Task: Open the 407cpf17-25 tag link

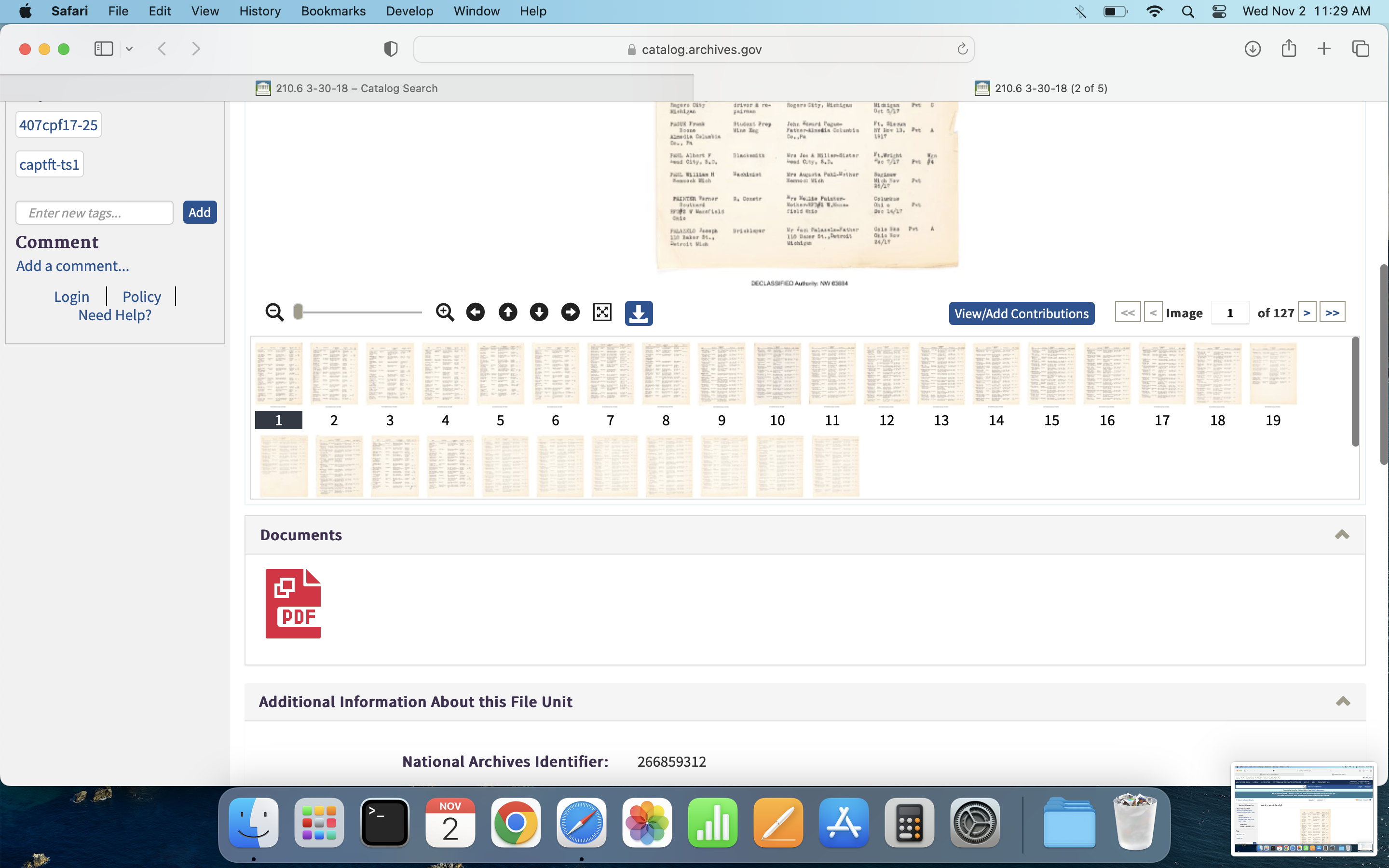Action: [58, 125]
